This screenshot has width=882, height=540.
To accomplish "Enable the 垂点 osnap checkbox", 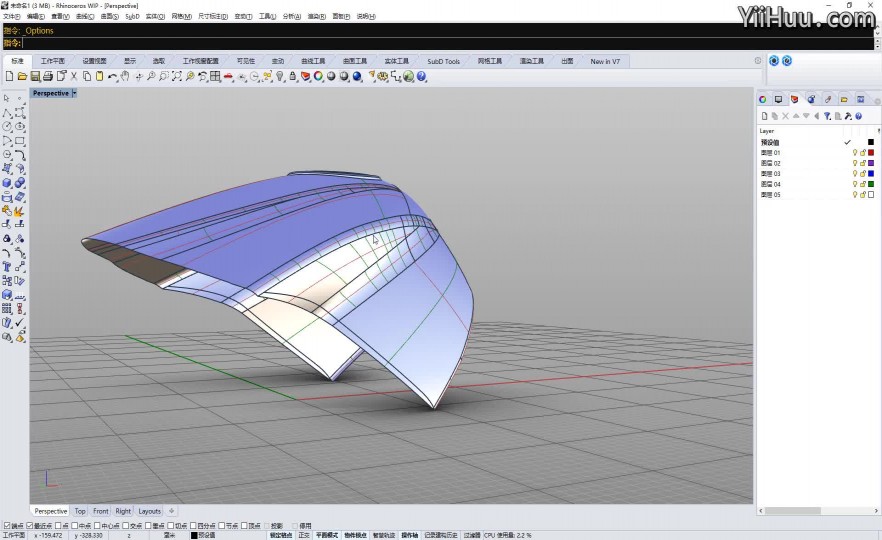I will pos(148,526).
